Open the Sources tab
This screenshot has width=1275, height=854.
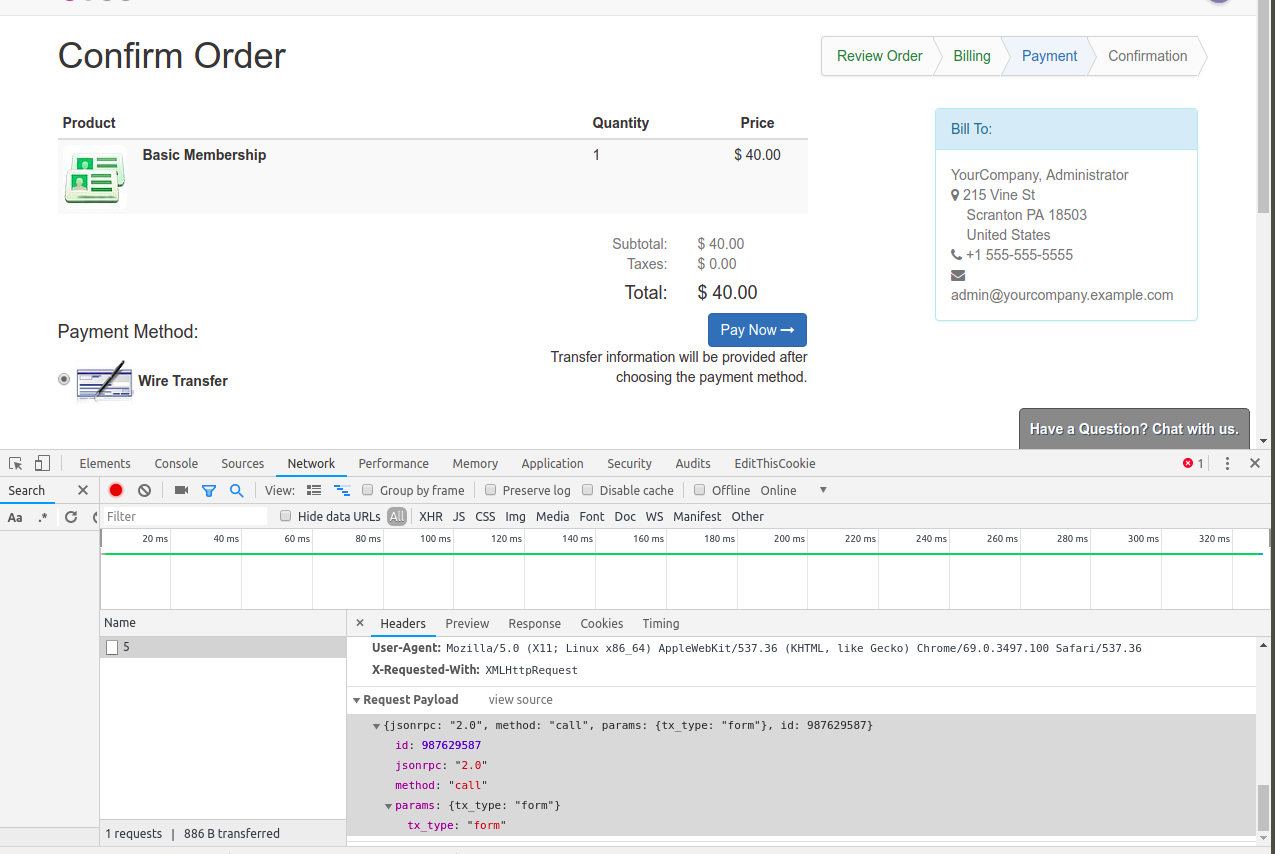pos(243,463)
